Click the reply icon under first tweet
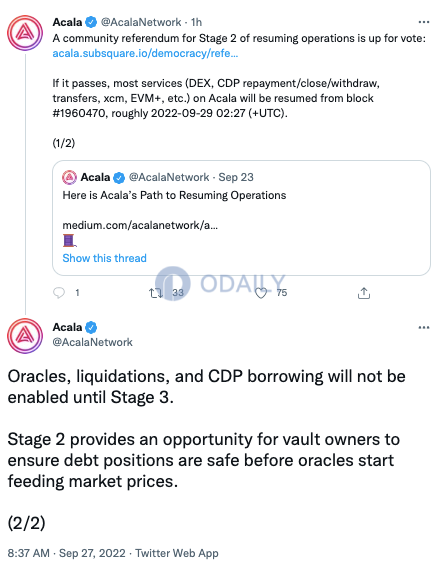 pyautogui.click(x=59, y=293)
